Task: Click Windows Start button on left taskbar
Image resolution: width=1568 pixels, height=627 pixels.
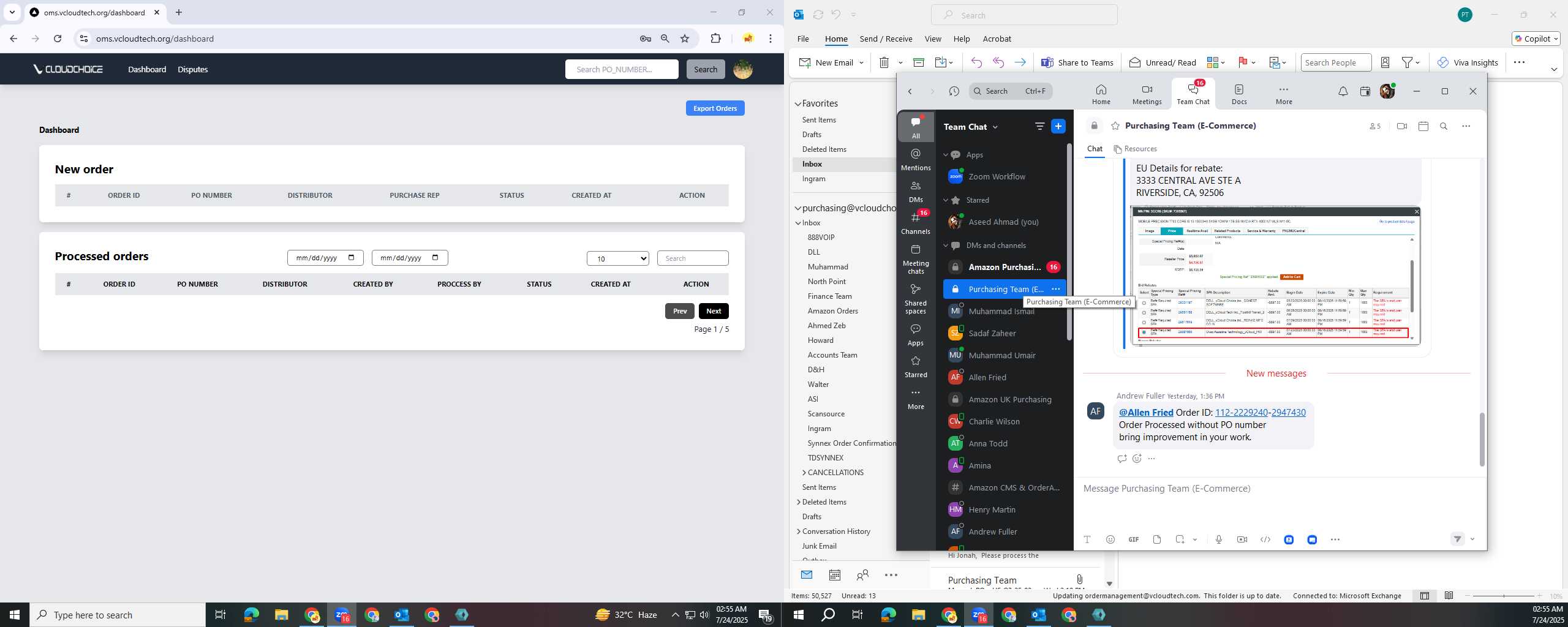Action: coord(15,615)
